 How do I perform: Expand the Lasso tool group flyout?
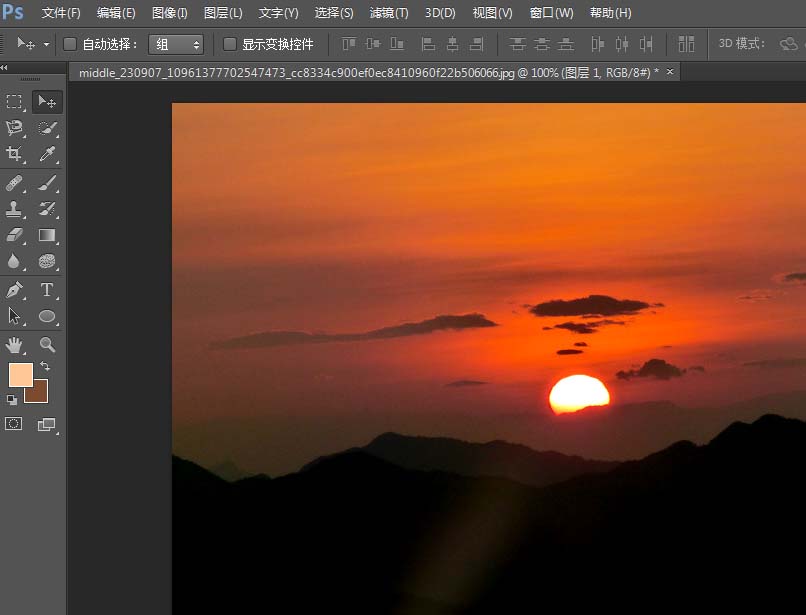(23, 135)
